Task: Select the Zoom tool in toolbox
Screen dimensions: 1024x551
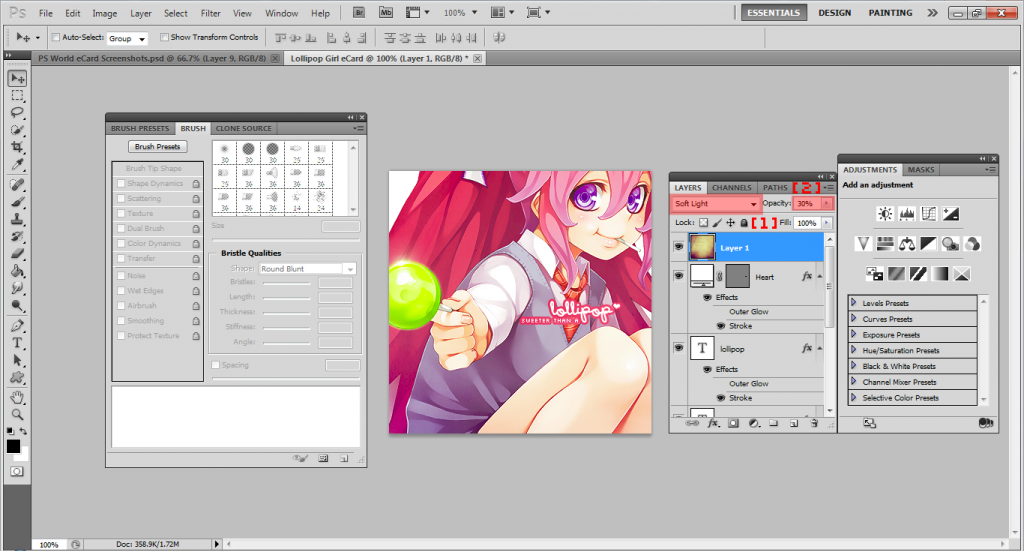Action: click(18, 415)
